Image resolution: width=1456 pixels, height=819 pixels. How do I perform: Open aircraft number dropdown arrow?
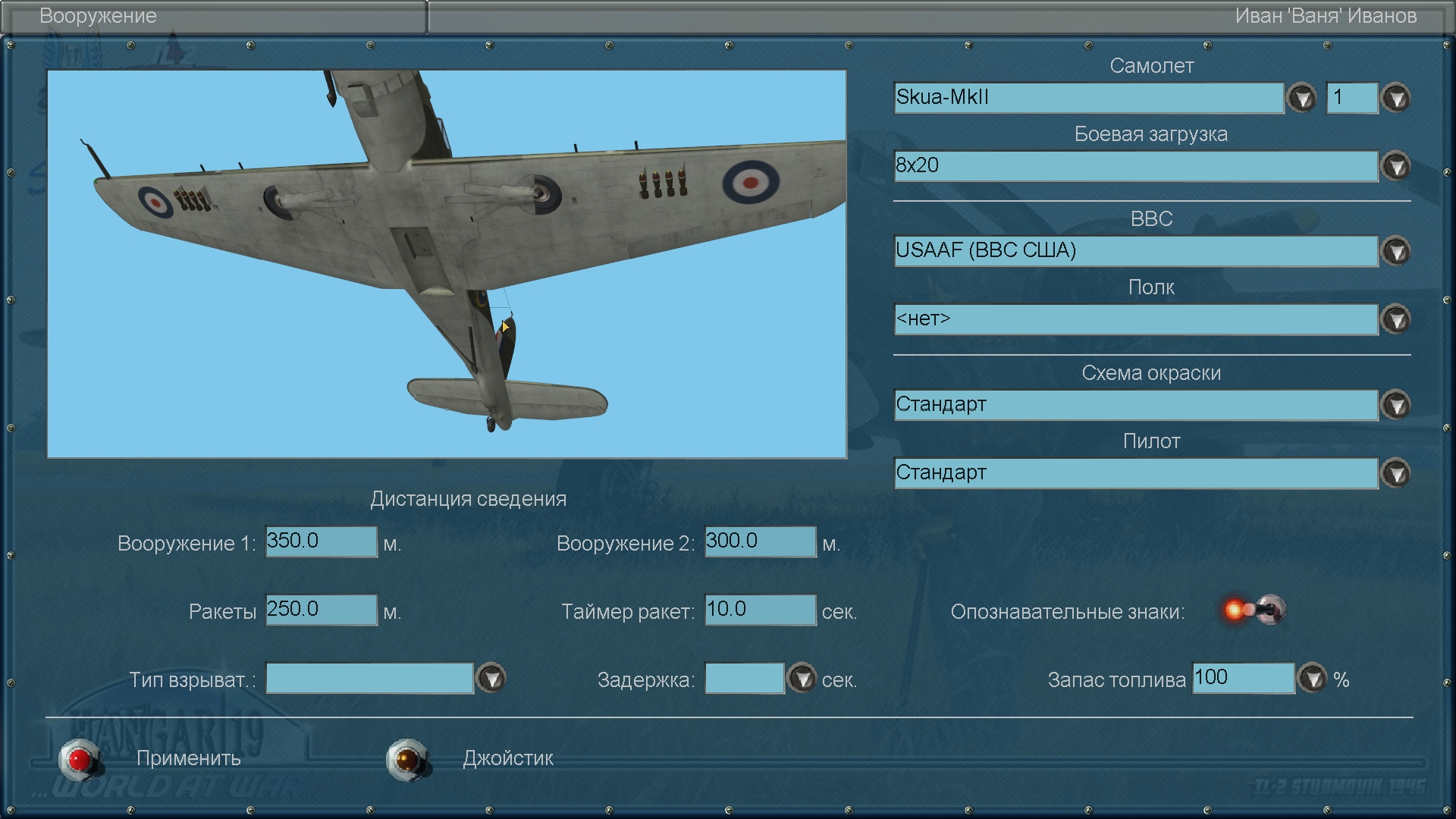pyautogui.click(x=1396, y=99)
